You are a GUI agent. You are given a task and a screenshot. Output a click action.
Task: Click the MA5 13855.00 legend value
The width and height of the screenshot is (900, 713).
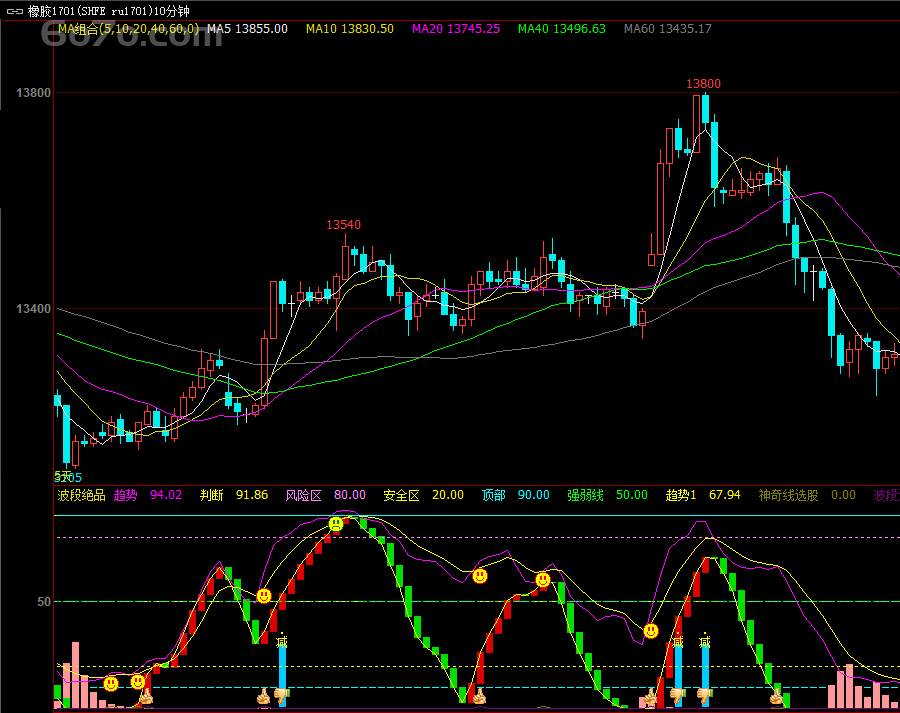[x=247, y=29]
